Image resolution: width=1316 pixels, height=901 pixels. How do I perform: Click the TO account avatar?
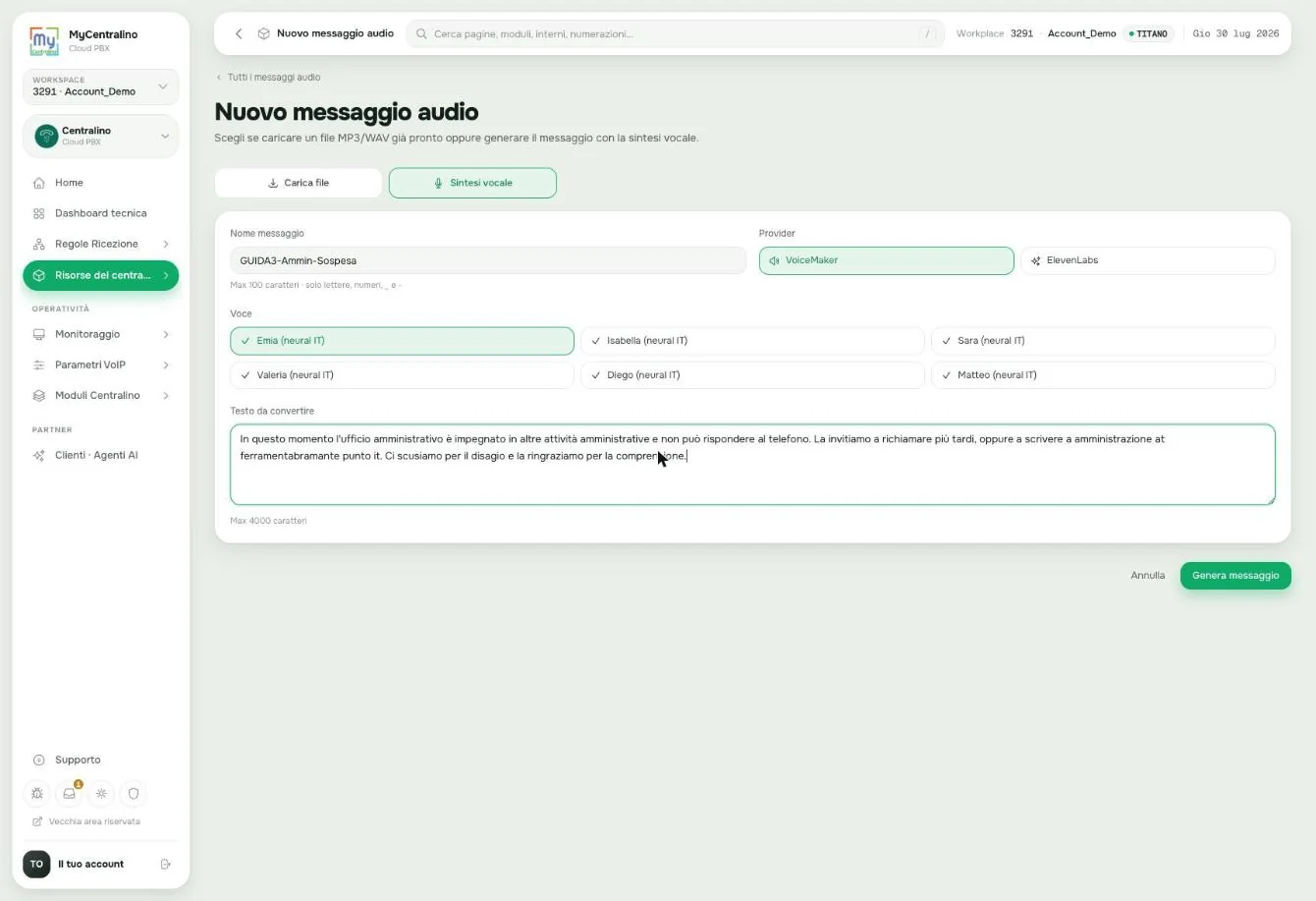pos(36,864)
